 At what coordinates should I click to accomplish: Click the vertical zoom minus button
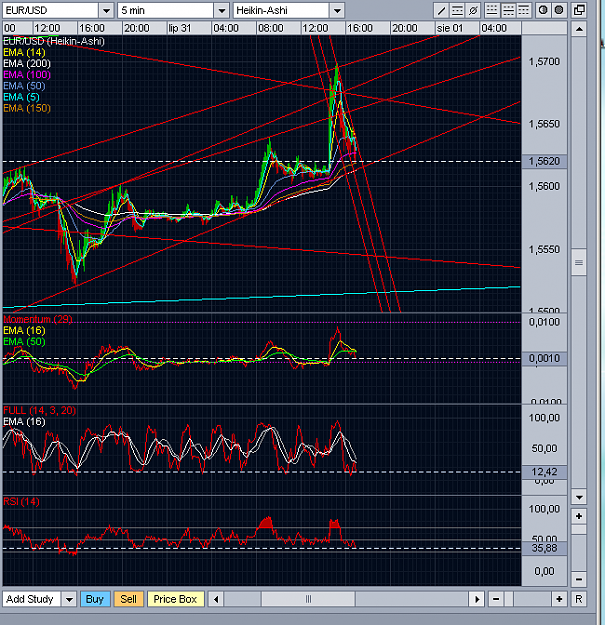[x=579, y=579]
